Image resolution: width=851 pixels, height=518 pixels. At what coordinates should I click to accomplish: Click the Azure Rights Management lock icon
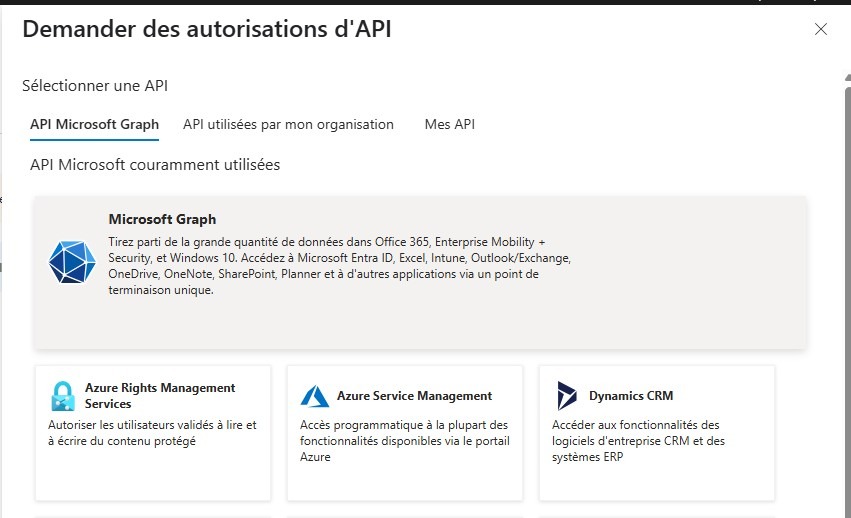pos(63,396)
